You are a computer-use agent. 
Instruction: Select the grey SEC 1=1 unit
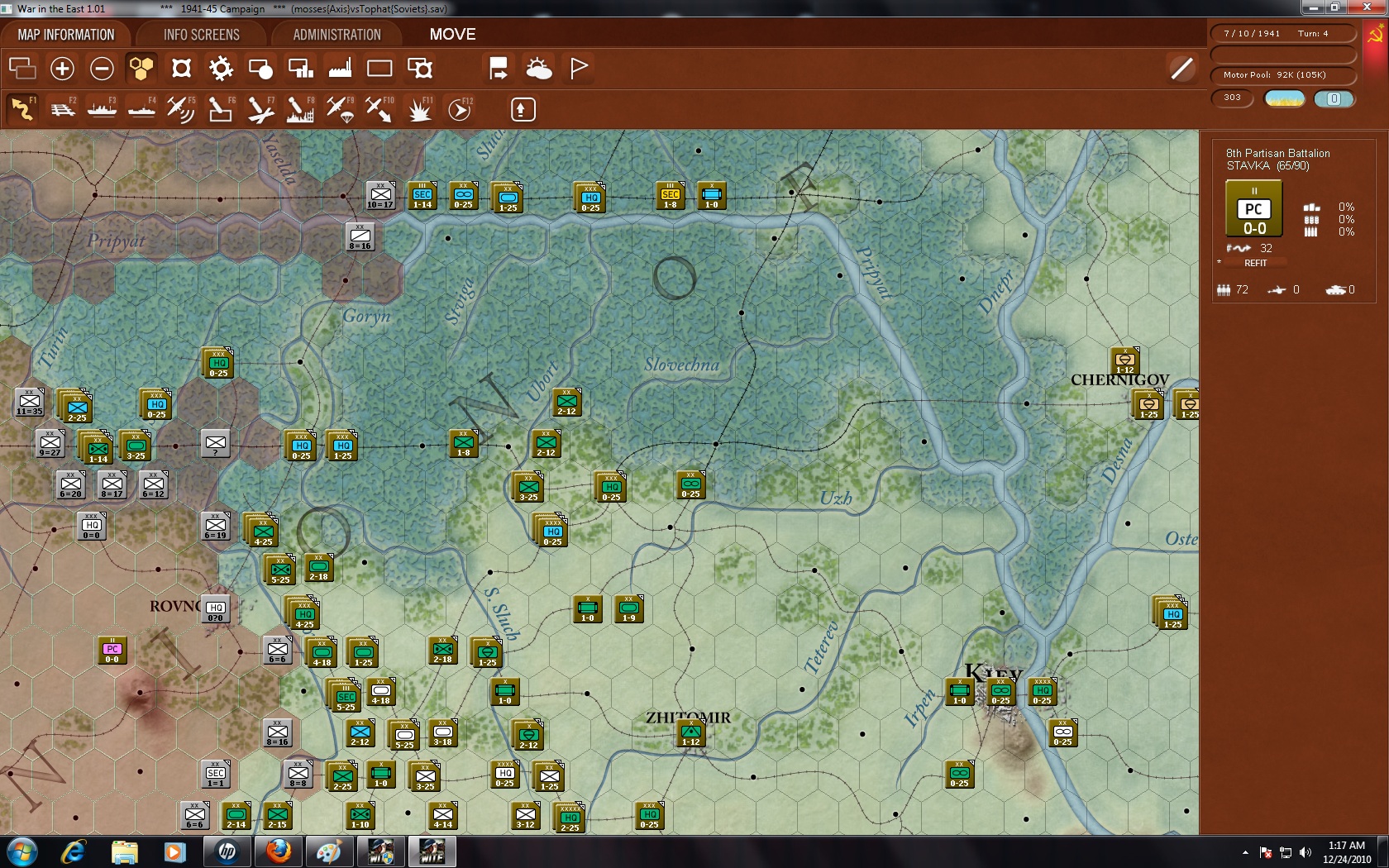[216, 775]
